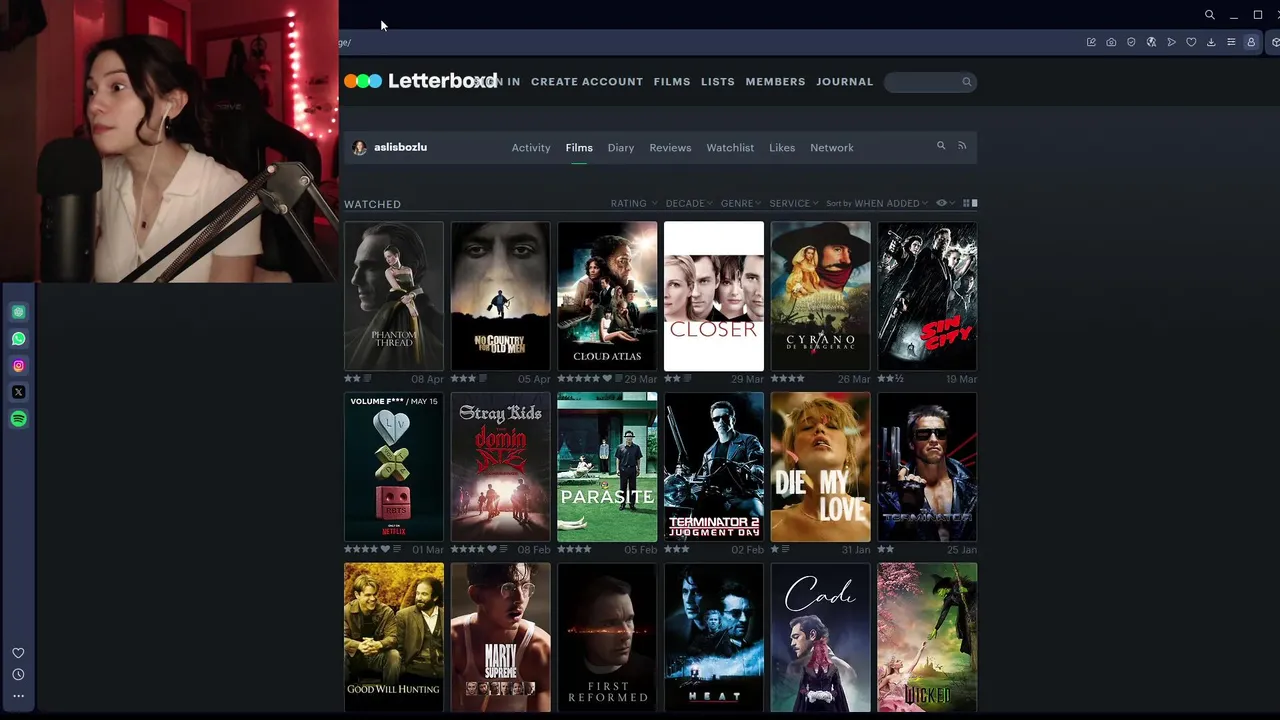Open the sidebar three-dots more menu
The width and height of the screenshot is (1280, 720).
click(18, 696)
